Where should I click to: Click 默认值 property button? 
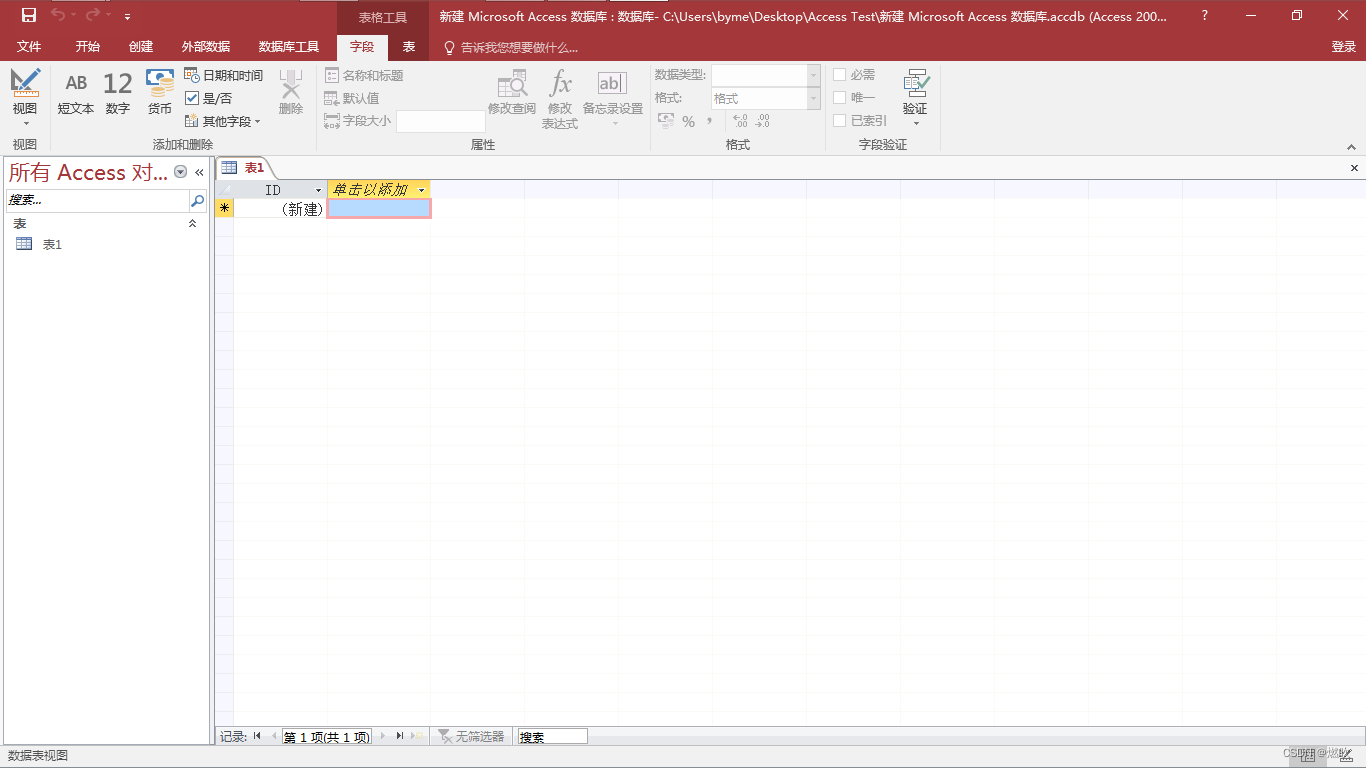tap(352, 98)
